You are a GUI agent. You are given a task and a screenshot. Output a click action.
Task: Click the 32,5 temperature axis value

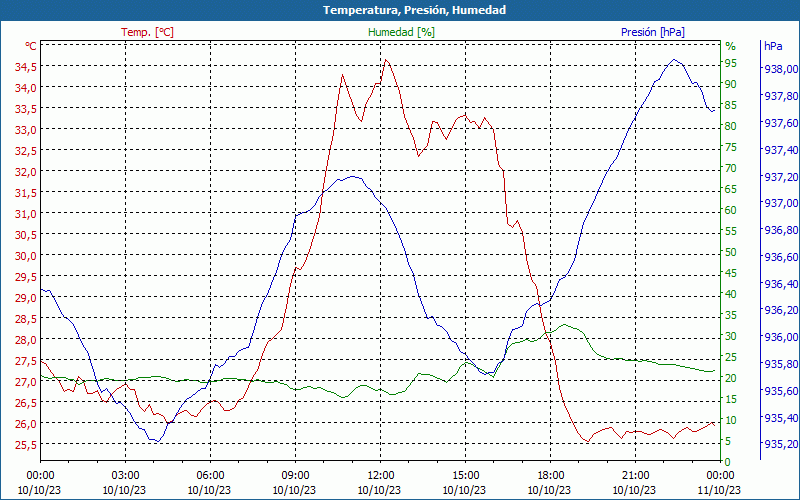pyautogui.click(x=24, y=151)
